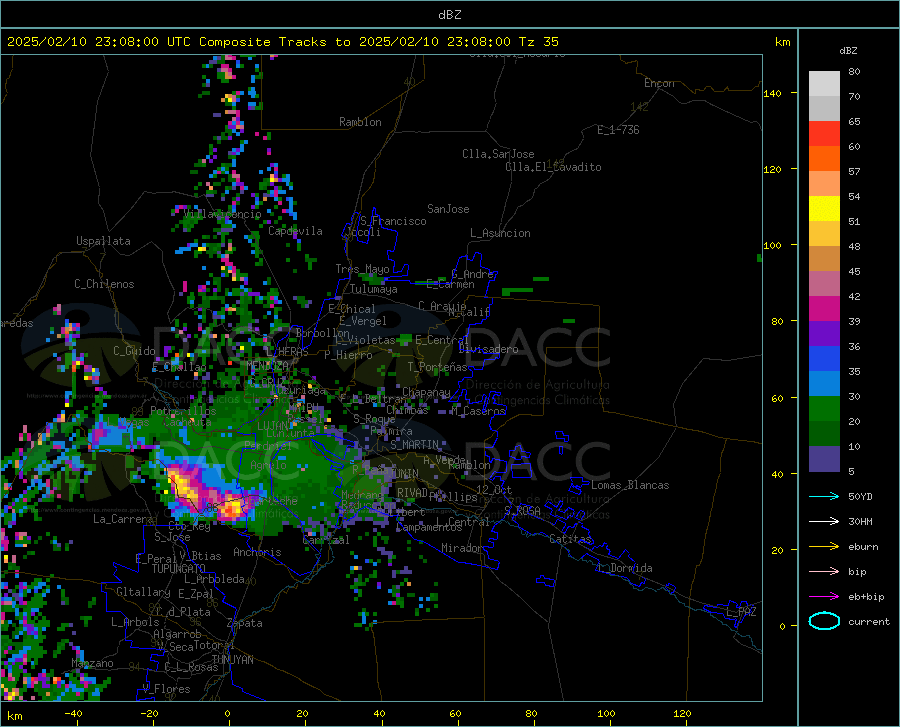Click the 'TUPUNGATO' map label

(x=179, y=569)
